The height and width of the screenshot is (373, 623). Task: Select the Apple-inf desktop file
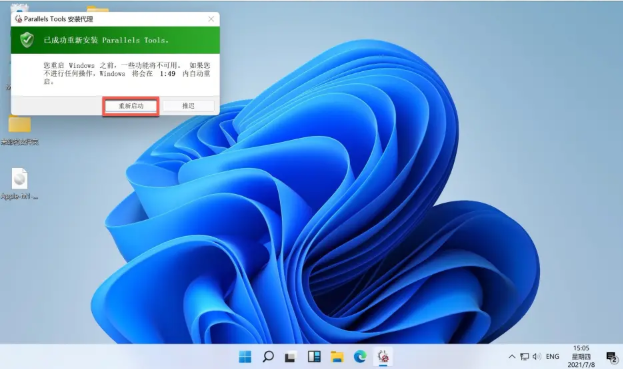[19, 183]
